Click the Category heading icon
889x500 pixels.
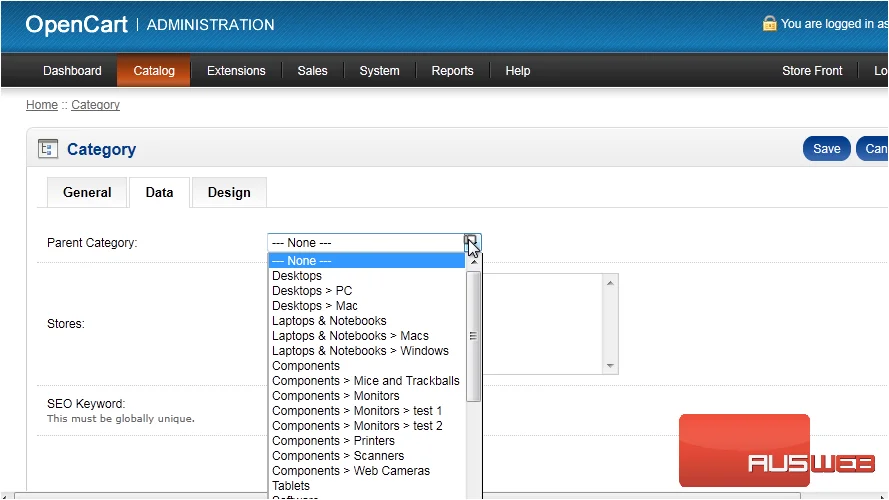click(48, 149)
